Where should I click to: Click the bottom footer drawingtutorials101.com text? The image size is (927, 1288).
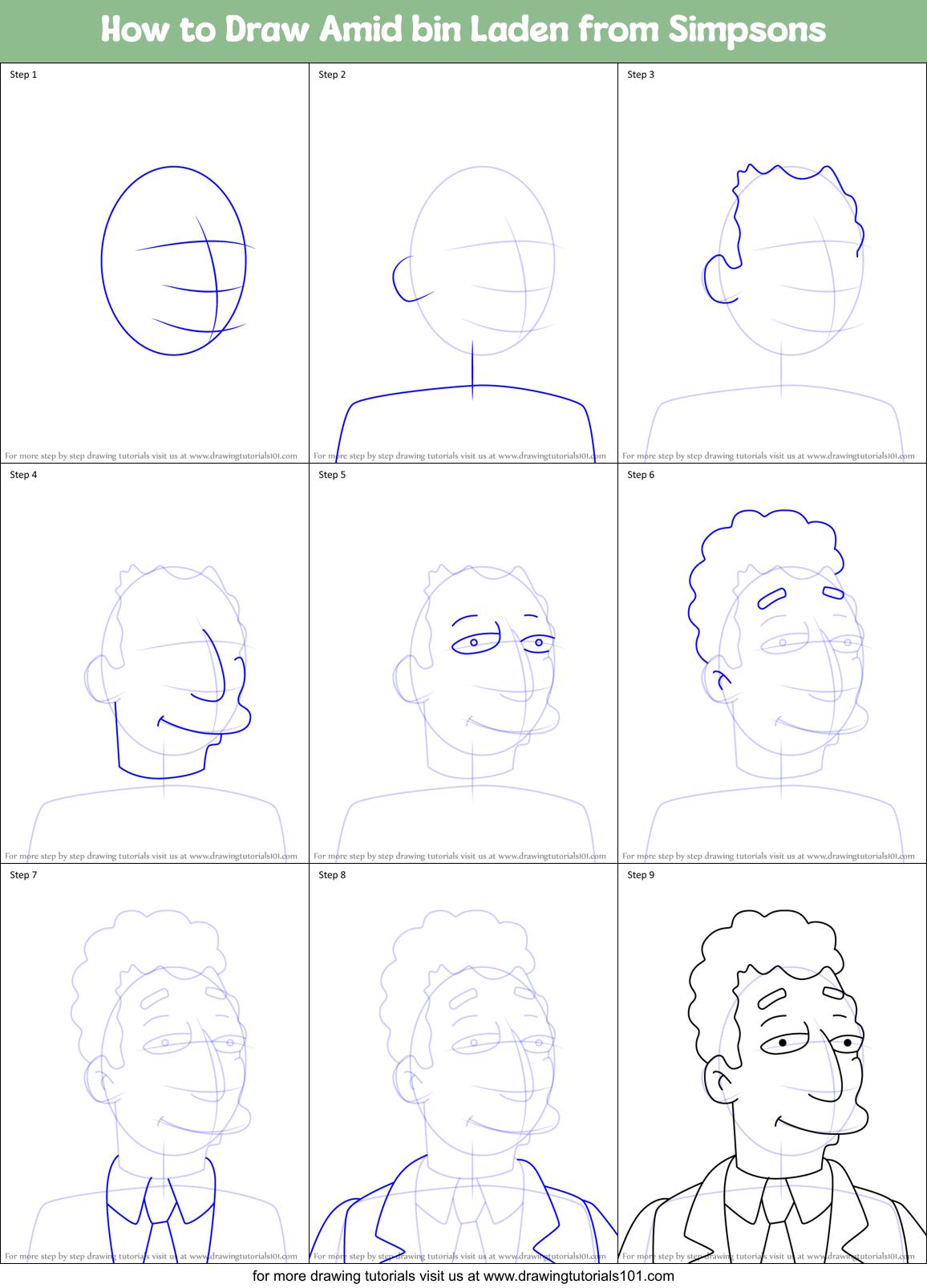pyautogui.click(x=463, y=1275)
